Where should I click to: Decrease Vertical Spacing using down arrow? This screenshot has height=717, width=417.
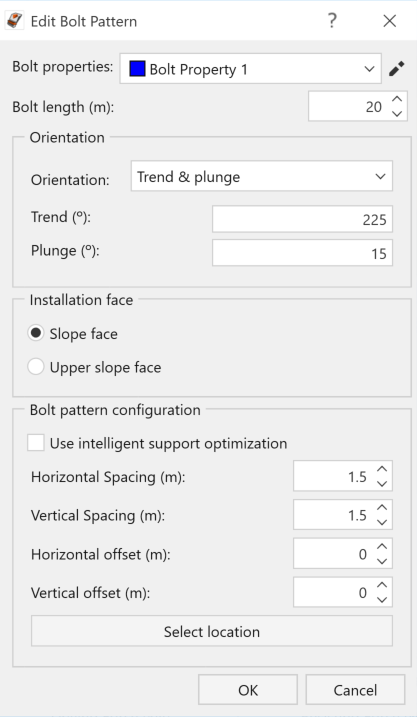pos(382,522)
